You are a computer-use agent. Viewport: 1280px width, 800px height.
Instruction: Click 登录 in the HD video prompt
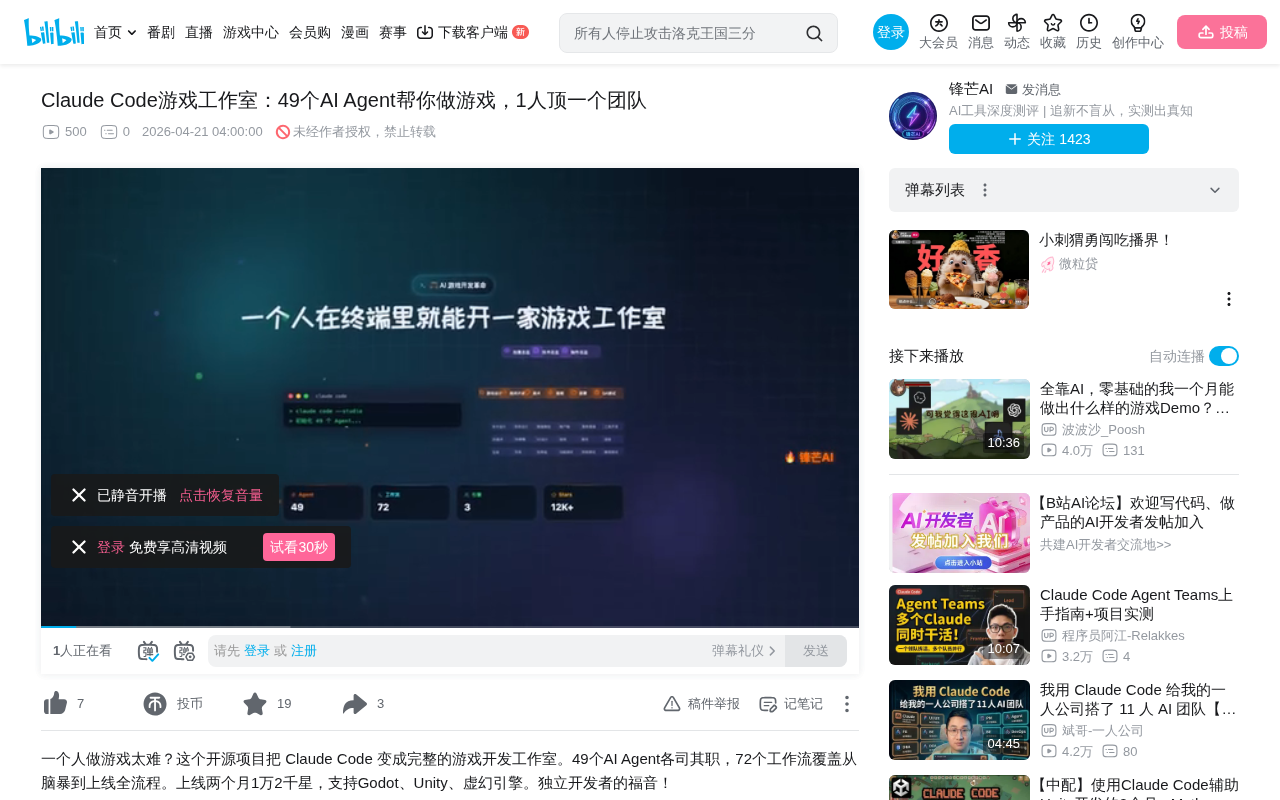111,547
